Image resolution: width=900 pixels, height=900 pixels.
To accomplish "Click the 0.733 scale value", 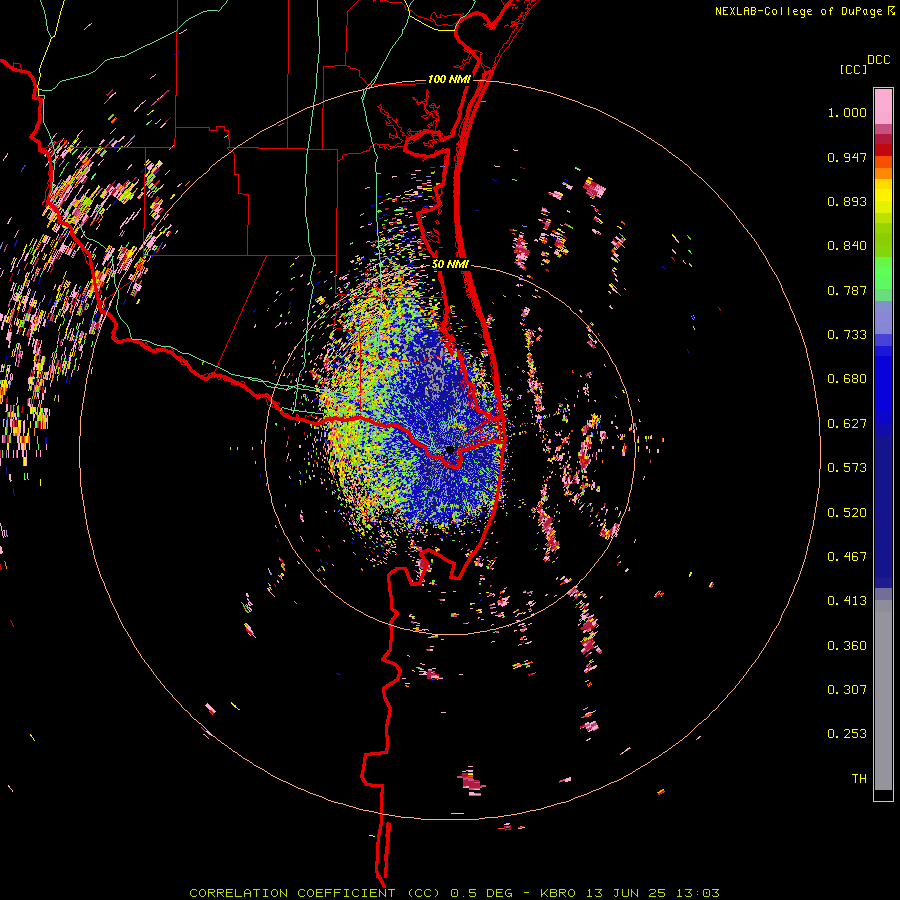I will 847,335.
